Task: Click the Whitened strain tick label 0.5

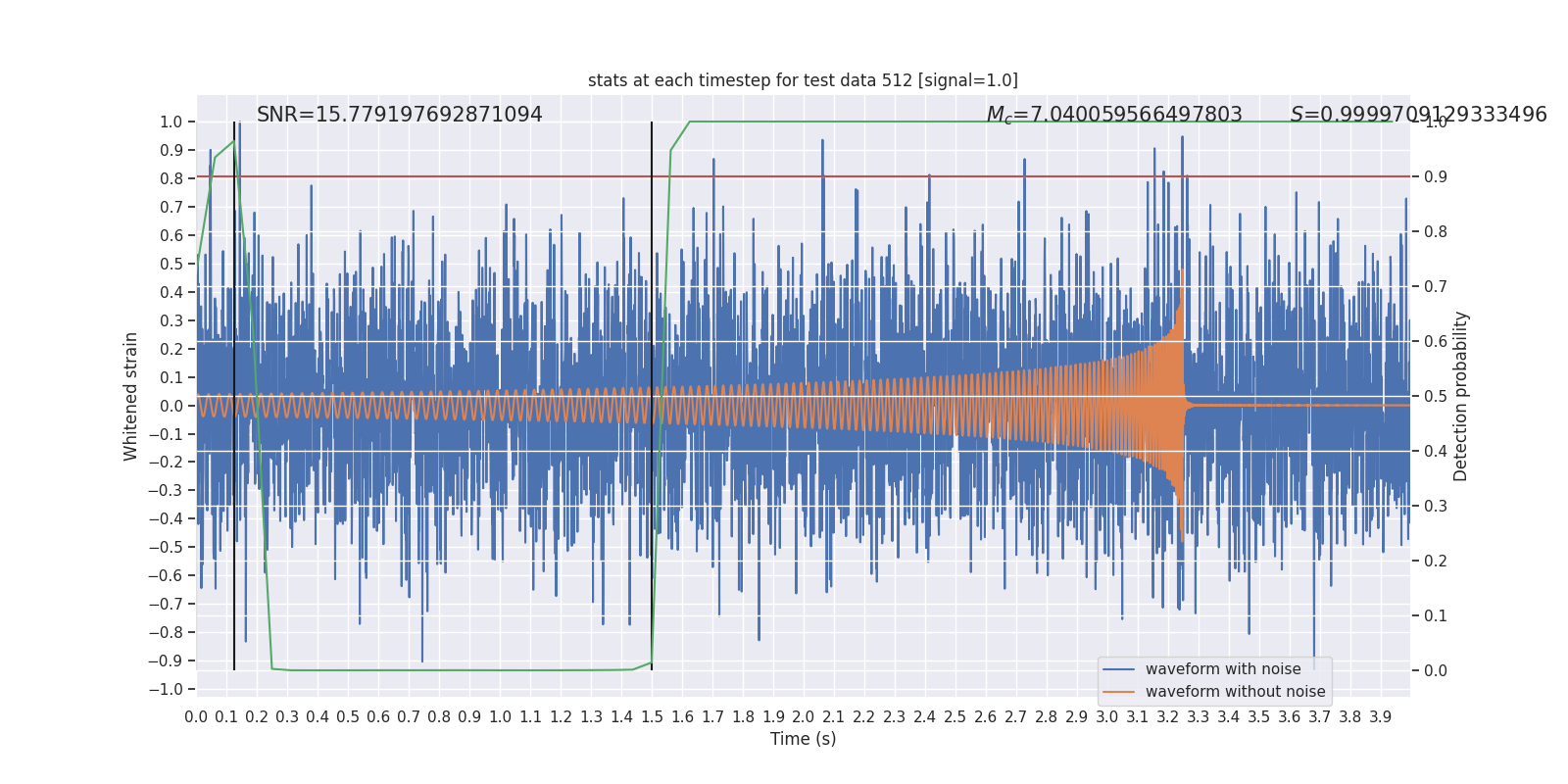Action: pyautogui.click(x=171, y=265)
